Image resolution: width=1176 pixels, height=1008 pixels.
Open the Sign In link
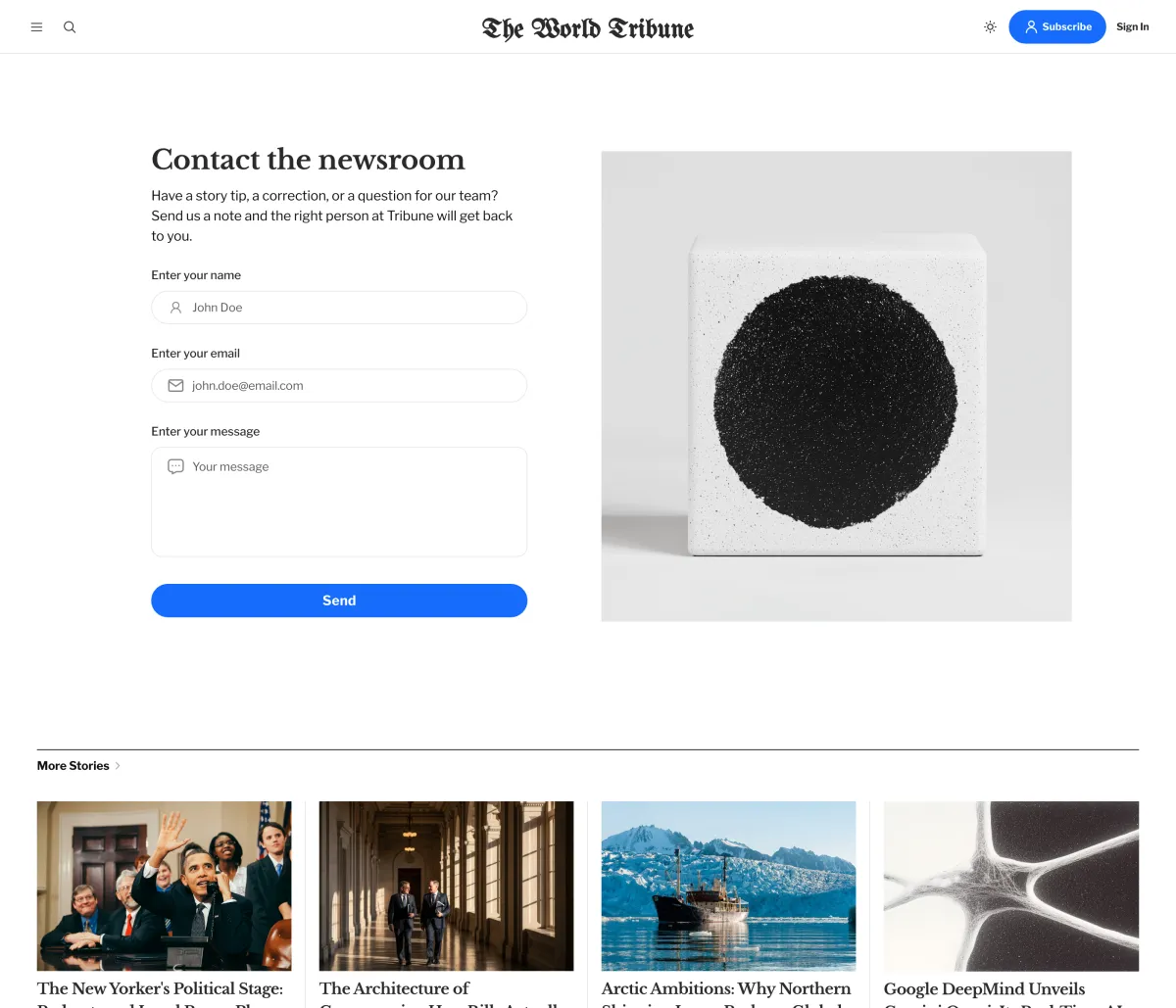click(x=1132, y=26)
